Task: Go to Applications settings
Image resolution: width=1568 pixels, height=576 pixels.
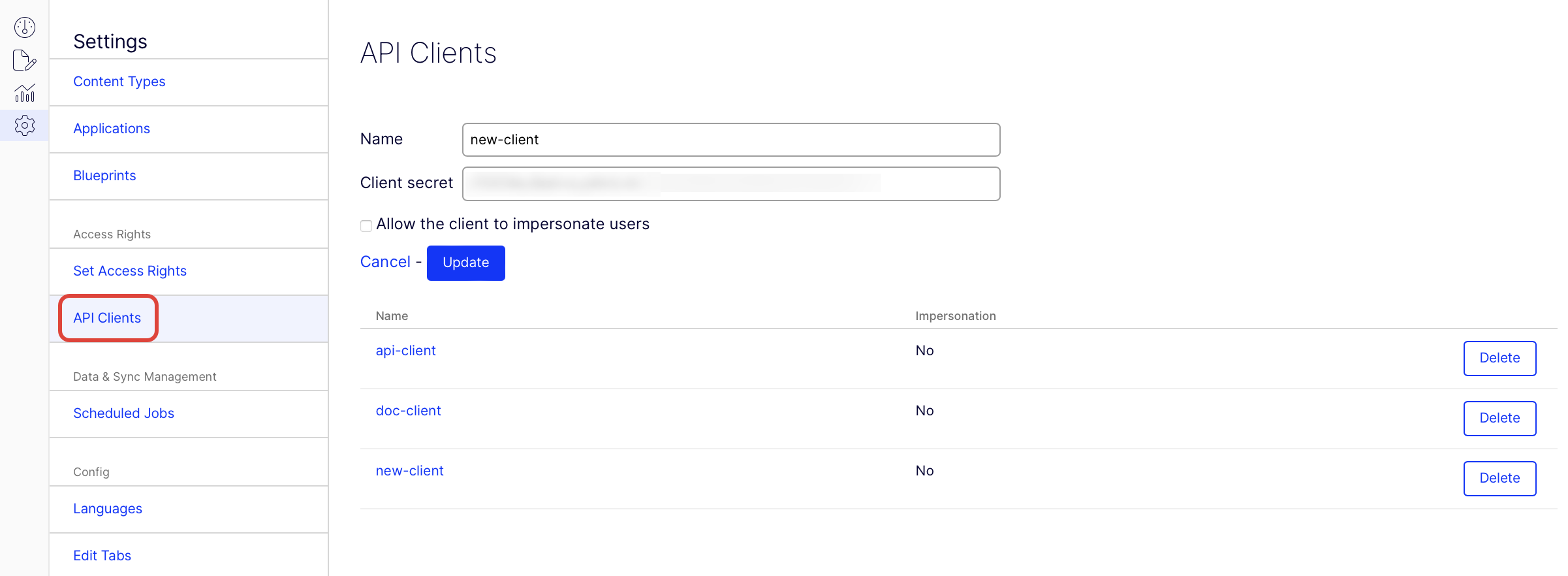Action: click(x=112, y=129)
